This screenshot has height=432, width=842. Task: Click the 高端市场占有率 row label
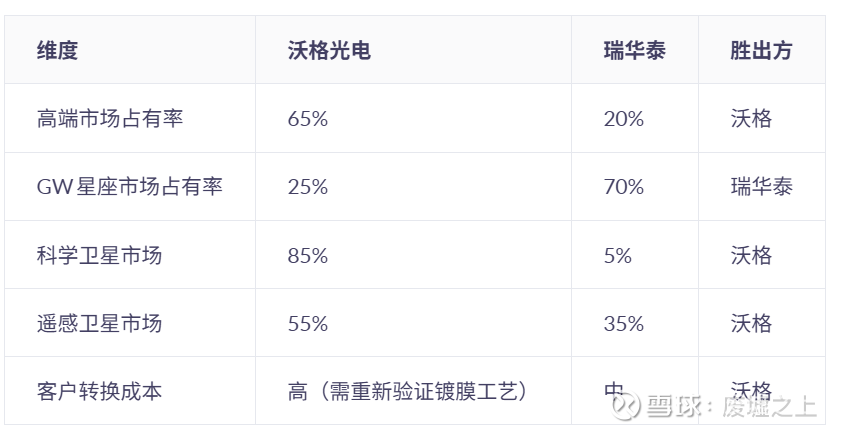click(x=109, y=119)
